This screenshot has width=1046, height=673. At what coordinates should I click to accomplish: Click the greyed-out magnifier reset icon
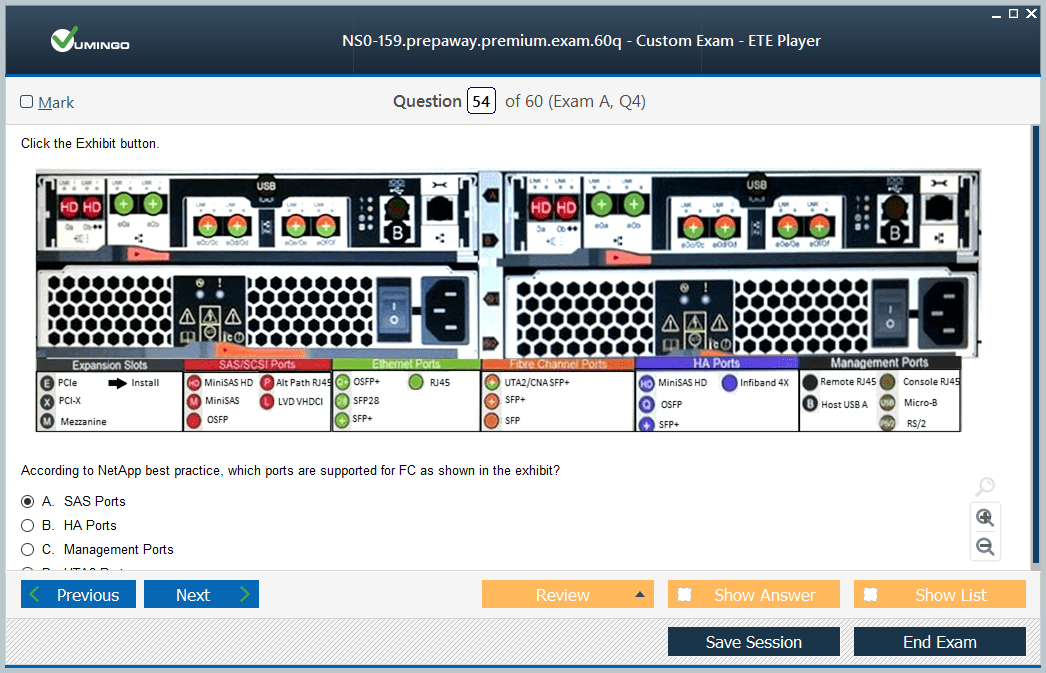[x=985, y=487]
